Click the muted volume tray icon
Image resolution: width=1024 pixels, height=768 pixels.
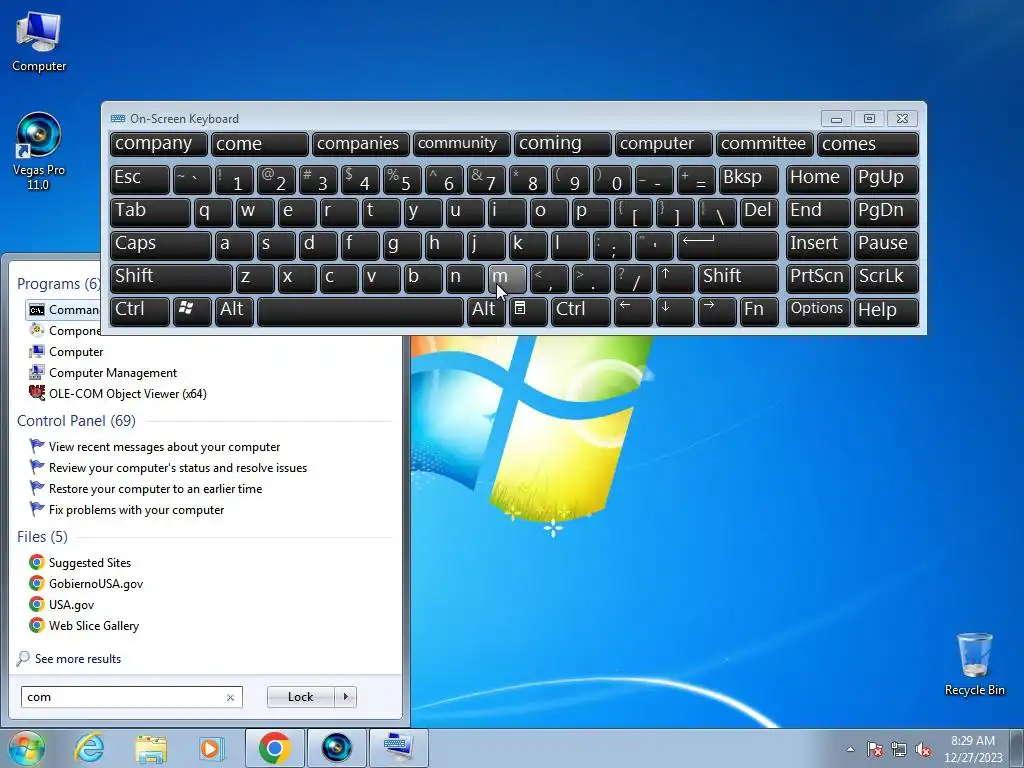tap(923, 749)
